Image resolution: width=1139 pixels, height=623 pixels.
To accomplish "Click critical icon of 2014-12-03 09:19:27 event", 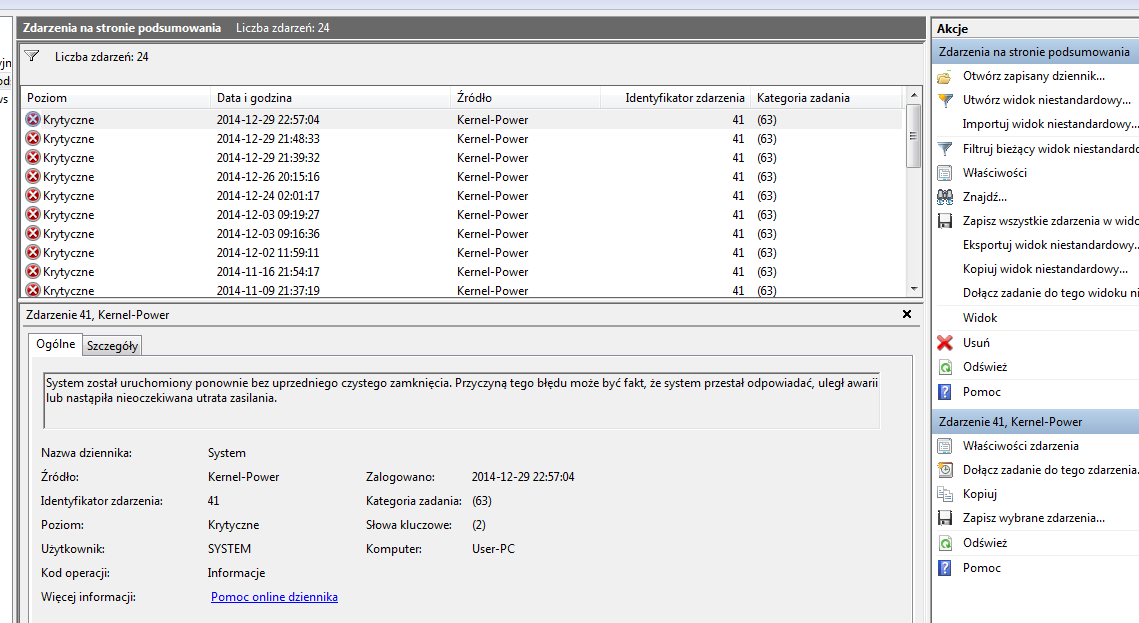I will point(33,214).
